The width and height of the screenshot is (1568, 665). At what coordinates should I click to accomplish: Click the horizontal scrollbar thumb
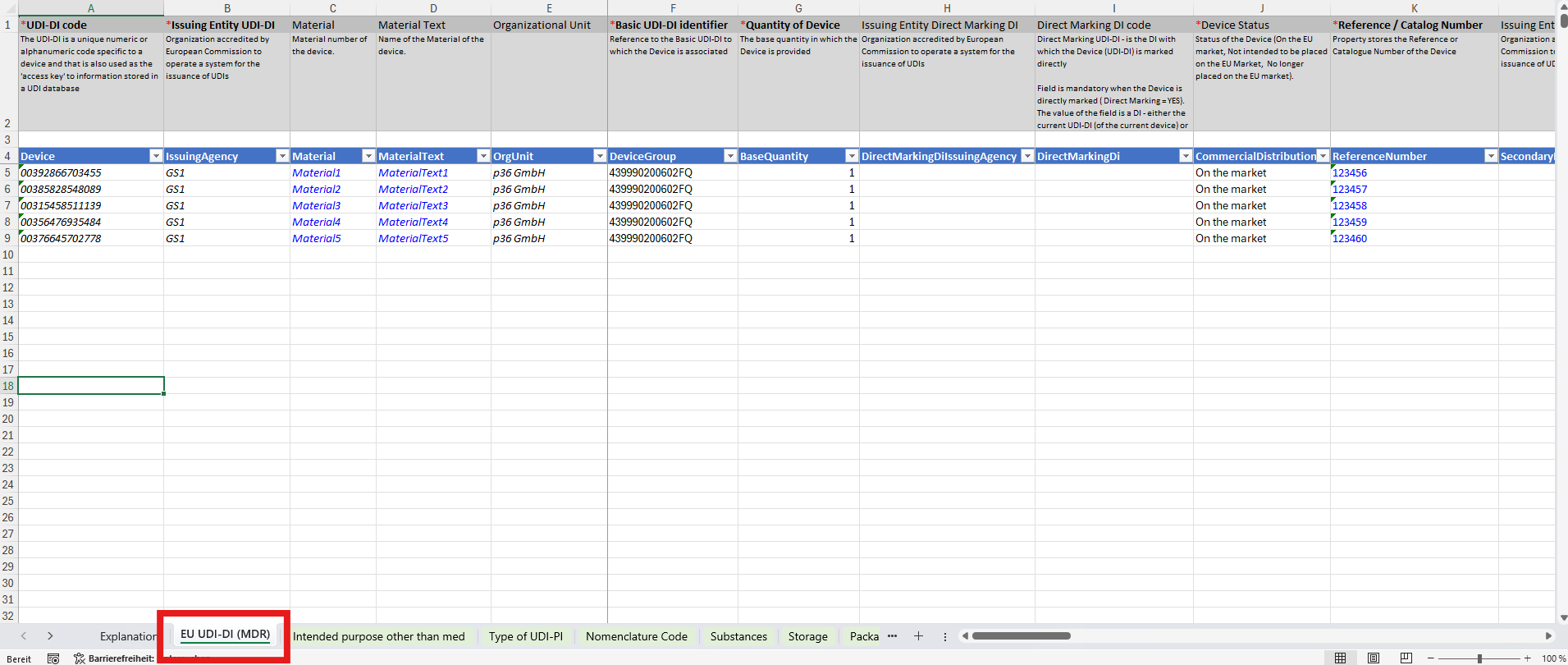pyautogui.click(x=1021, y=636)
